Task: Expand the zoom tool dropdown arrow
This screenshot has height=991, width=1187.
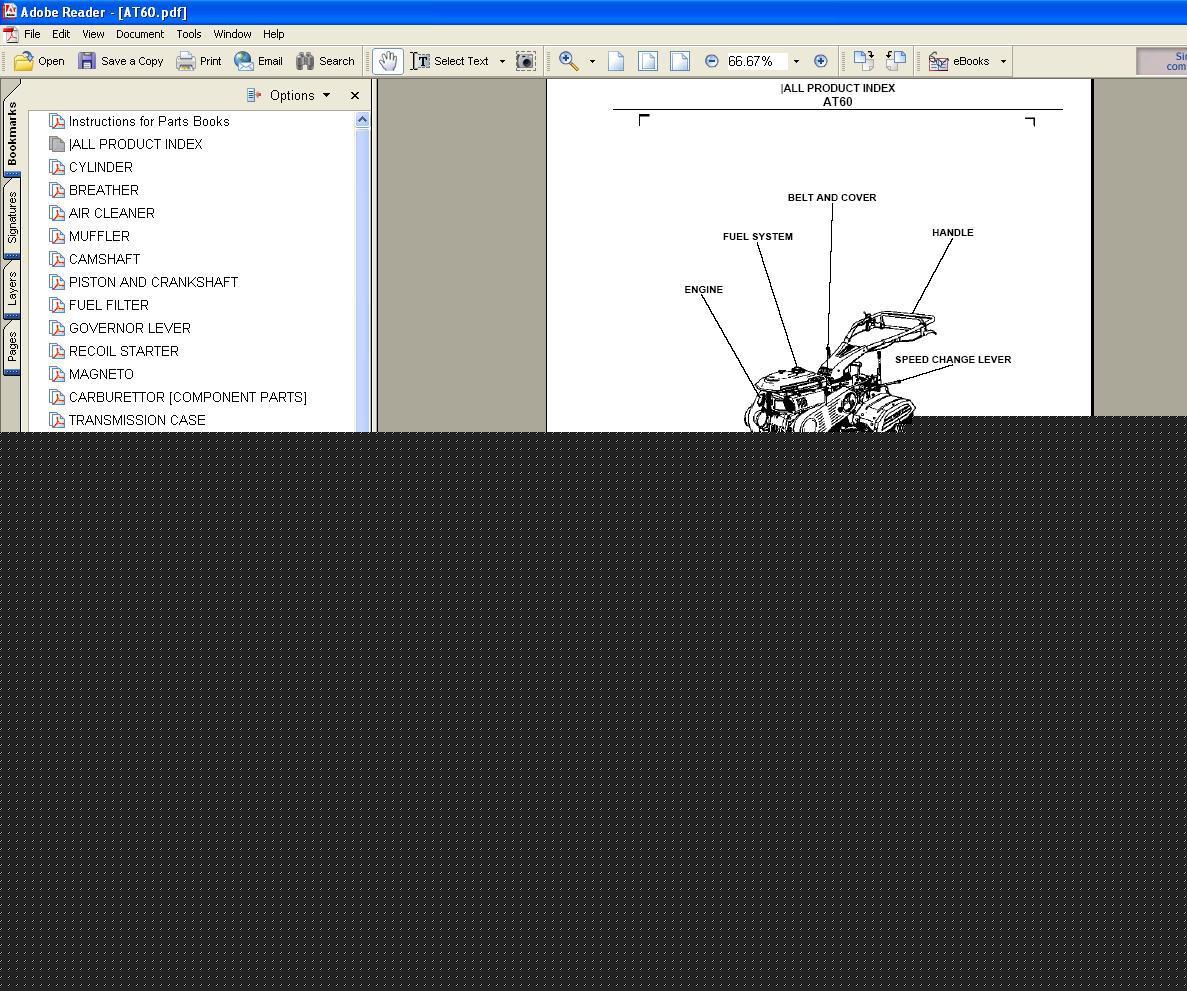Action: pos(592,61)
